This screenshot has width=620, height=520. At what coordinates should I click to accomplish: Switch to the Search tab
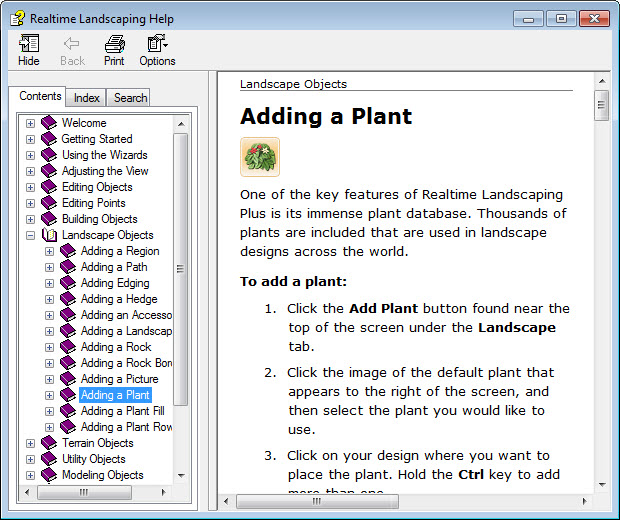click(130, 98)
